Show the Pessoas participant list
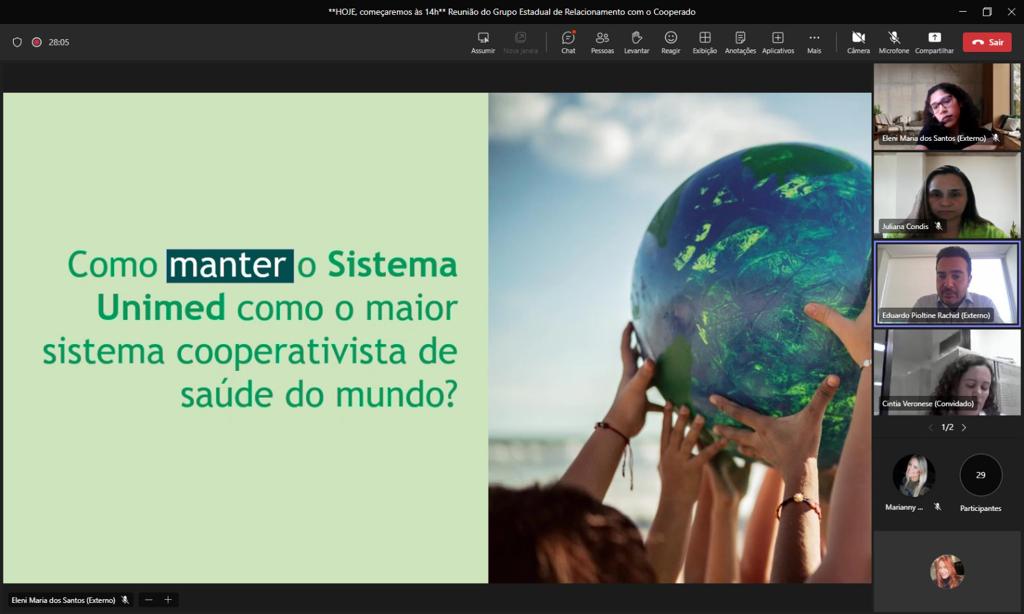 602,42
